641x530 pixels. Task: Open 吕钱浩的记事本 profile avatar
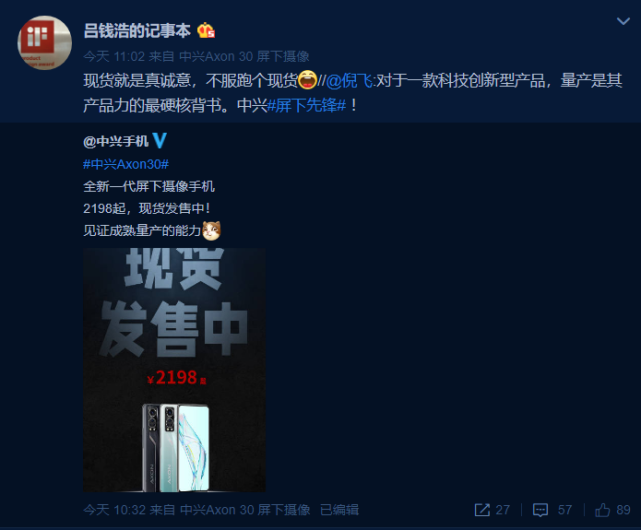45,43
